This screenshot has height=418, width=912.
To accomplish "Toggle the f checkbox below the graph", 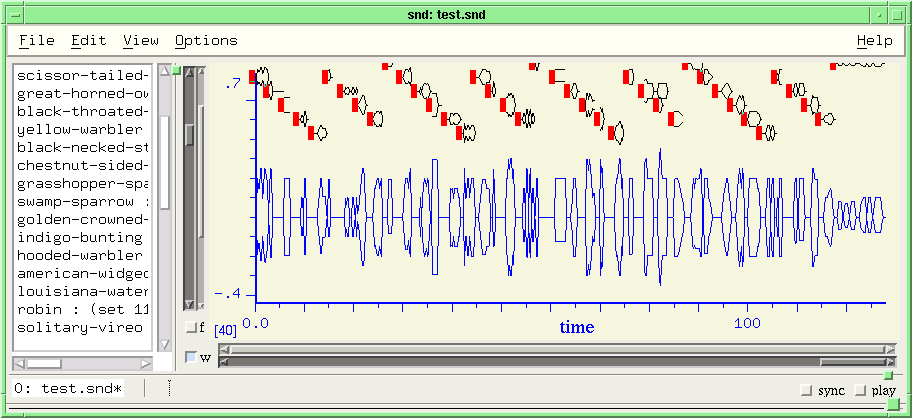I will point(191,327).
